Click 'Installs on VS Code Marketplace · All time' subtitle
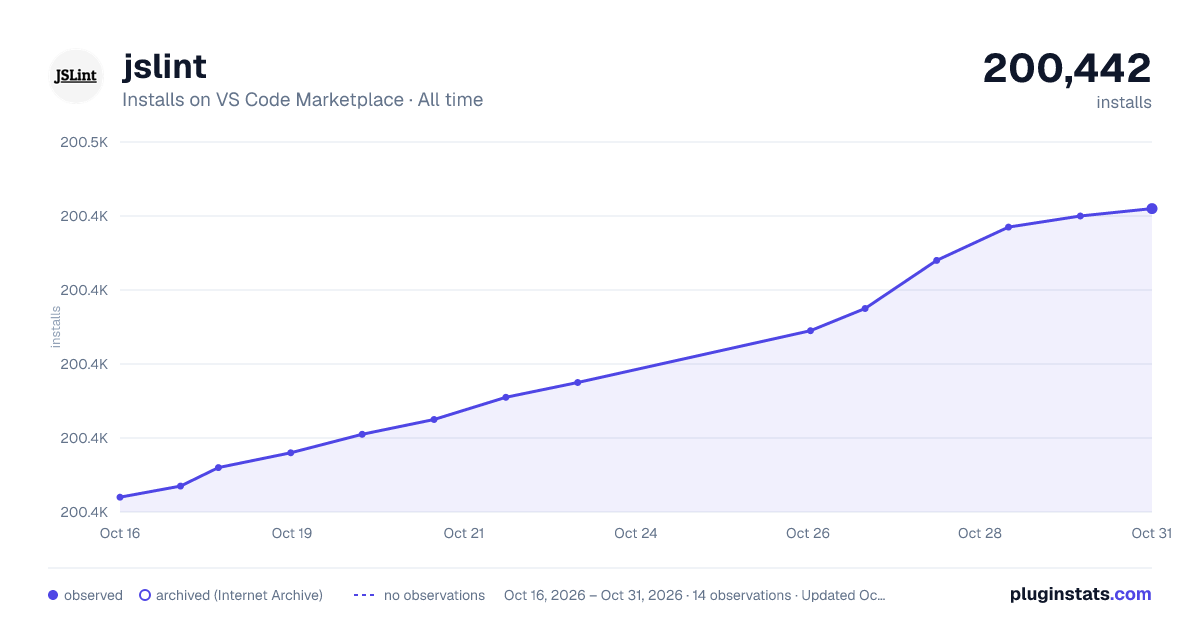The width and height of the screenshot is (1200, 630). [302, 100]
